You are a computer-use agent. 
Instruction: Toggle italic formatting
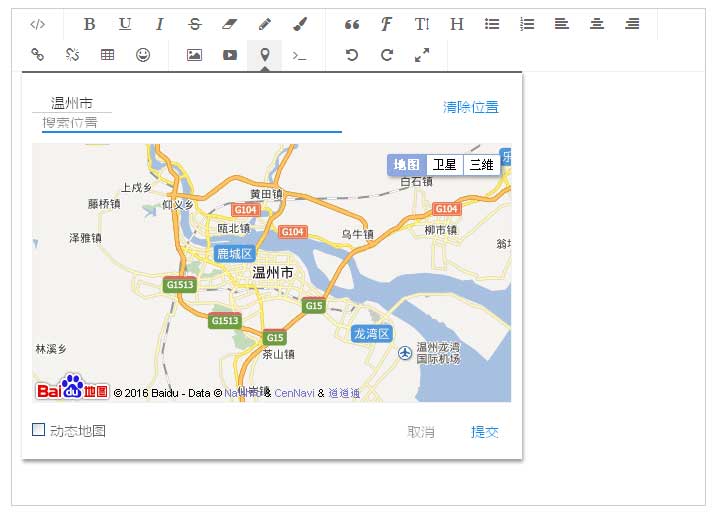pyautogui.click(x=159, y=24)
